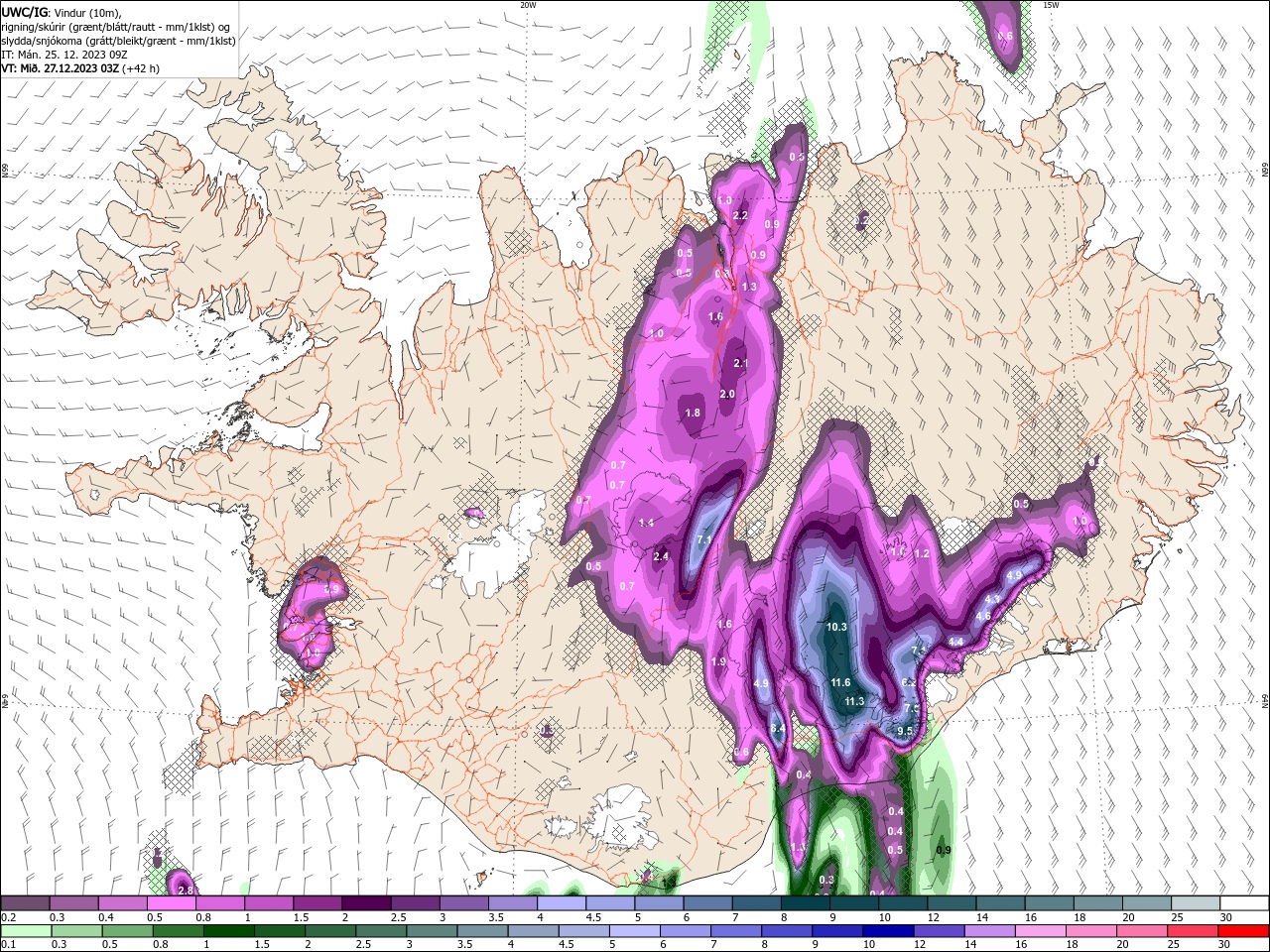Select the 1.2 value on the map
The height and width of the screenshot is (952, 1270).
(922, 553)
